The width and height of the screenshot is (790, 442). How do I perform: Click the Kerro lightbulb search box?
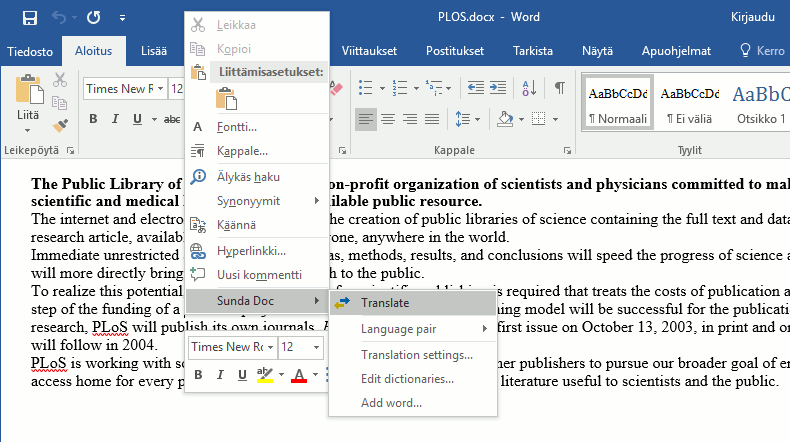(x=762, y=51)
